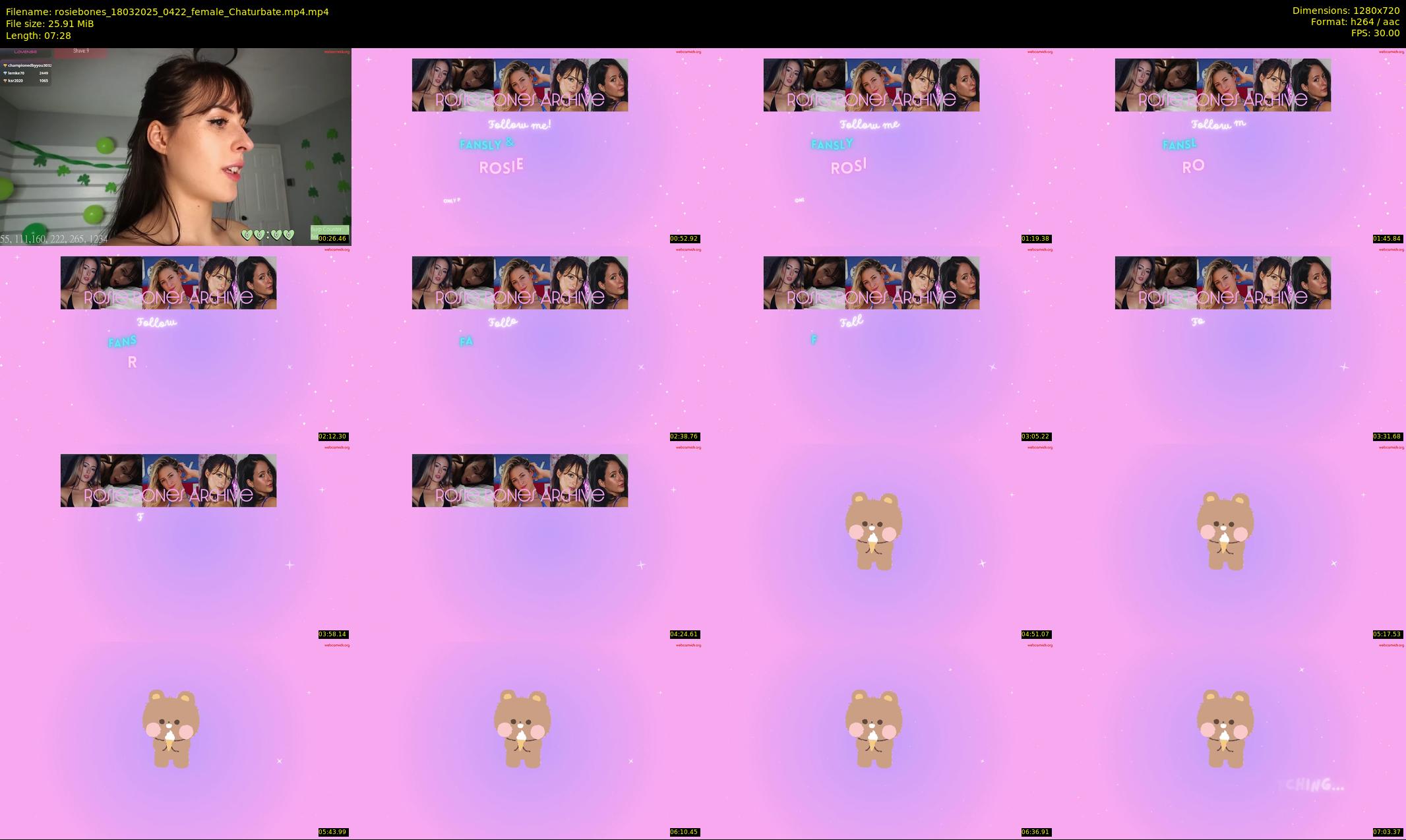Open the bear thumbnail stamped 07:03.37

coord(1230,740)
